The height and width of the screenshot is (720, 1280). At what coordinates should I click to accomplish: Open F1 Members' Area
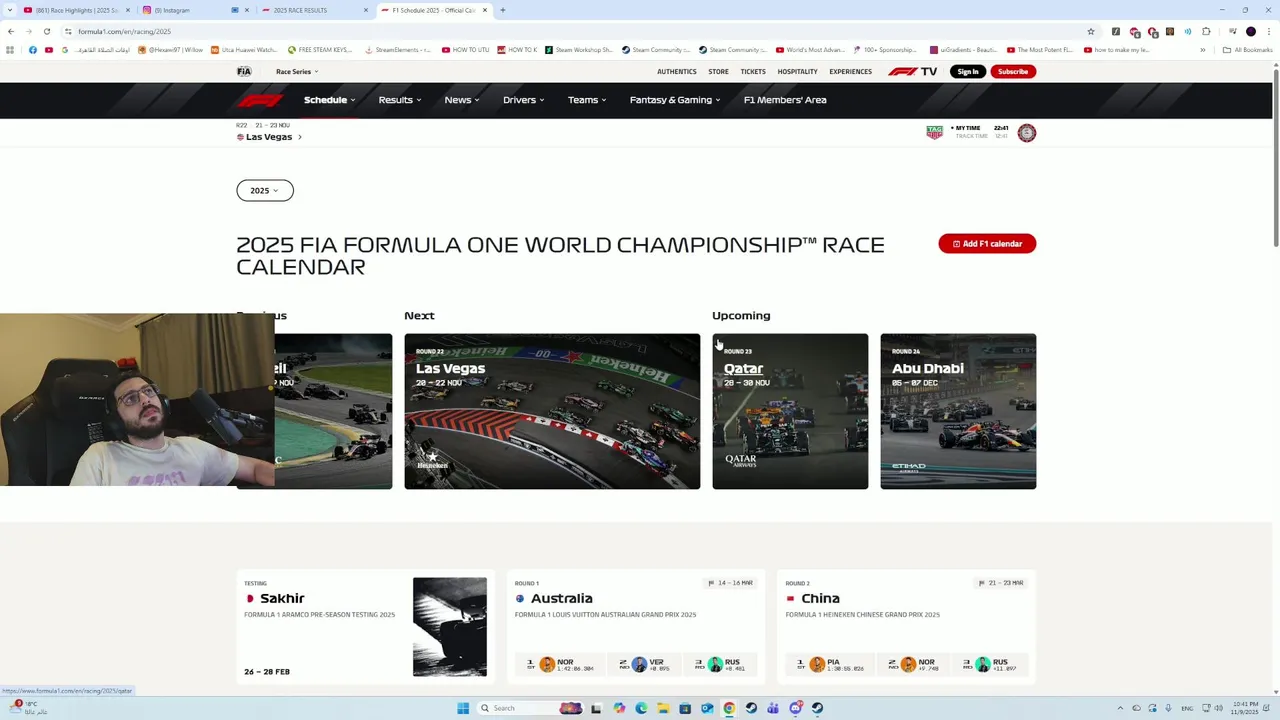pyautogui.click(x=785, y=100)
